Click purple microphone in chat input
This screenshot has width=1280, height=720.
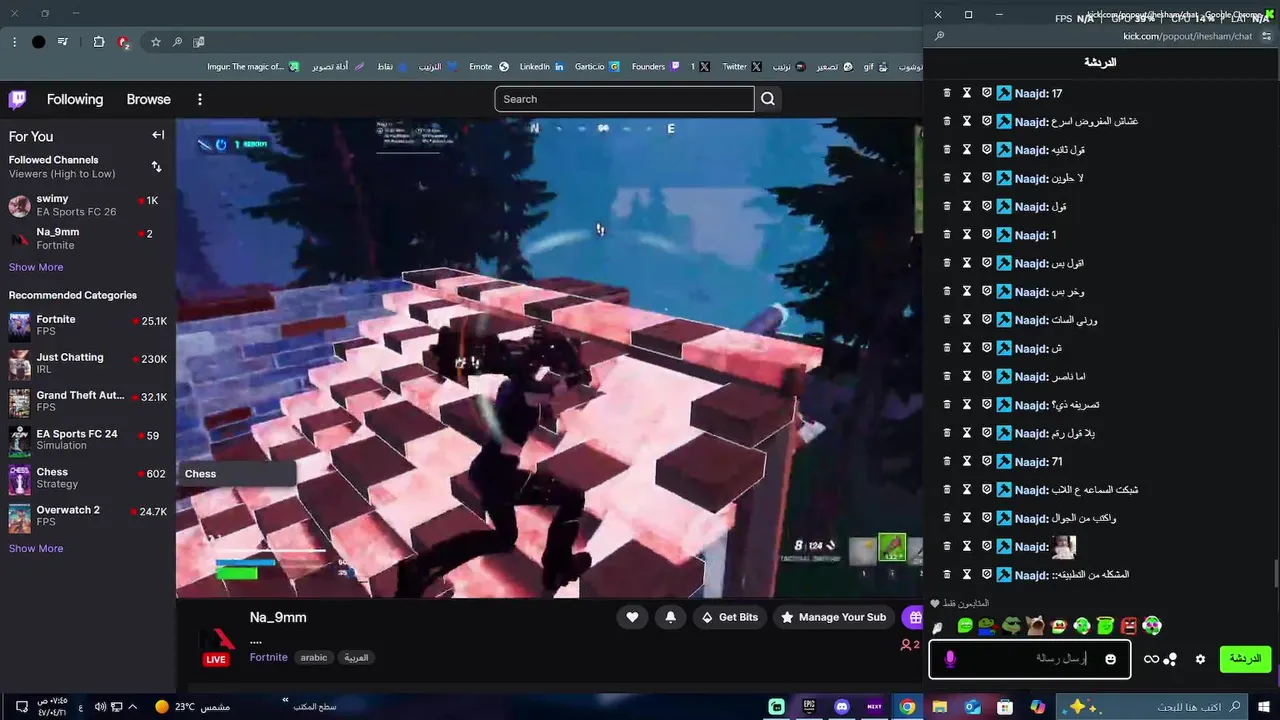click(950, 659)
